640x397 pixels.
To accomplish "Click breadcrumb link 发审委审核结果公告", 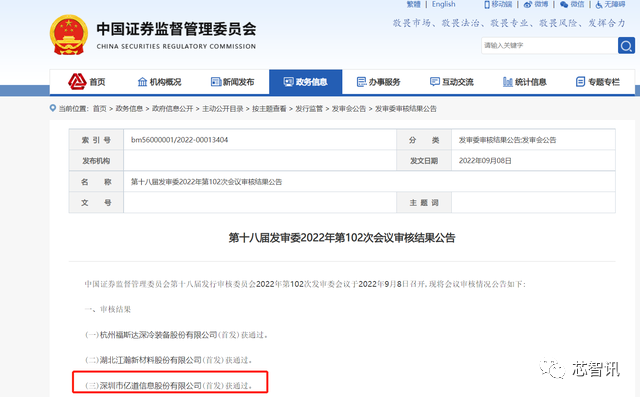I will pyautogui.click(x=406, y=109).
